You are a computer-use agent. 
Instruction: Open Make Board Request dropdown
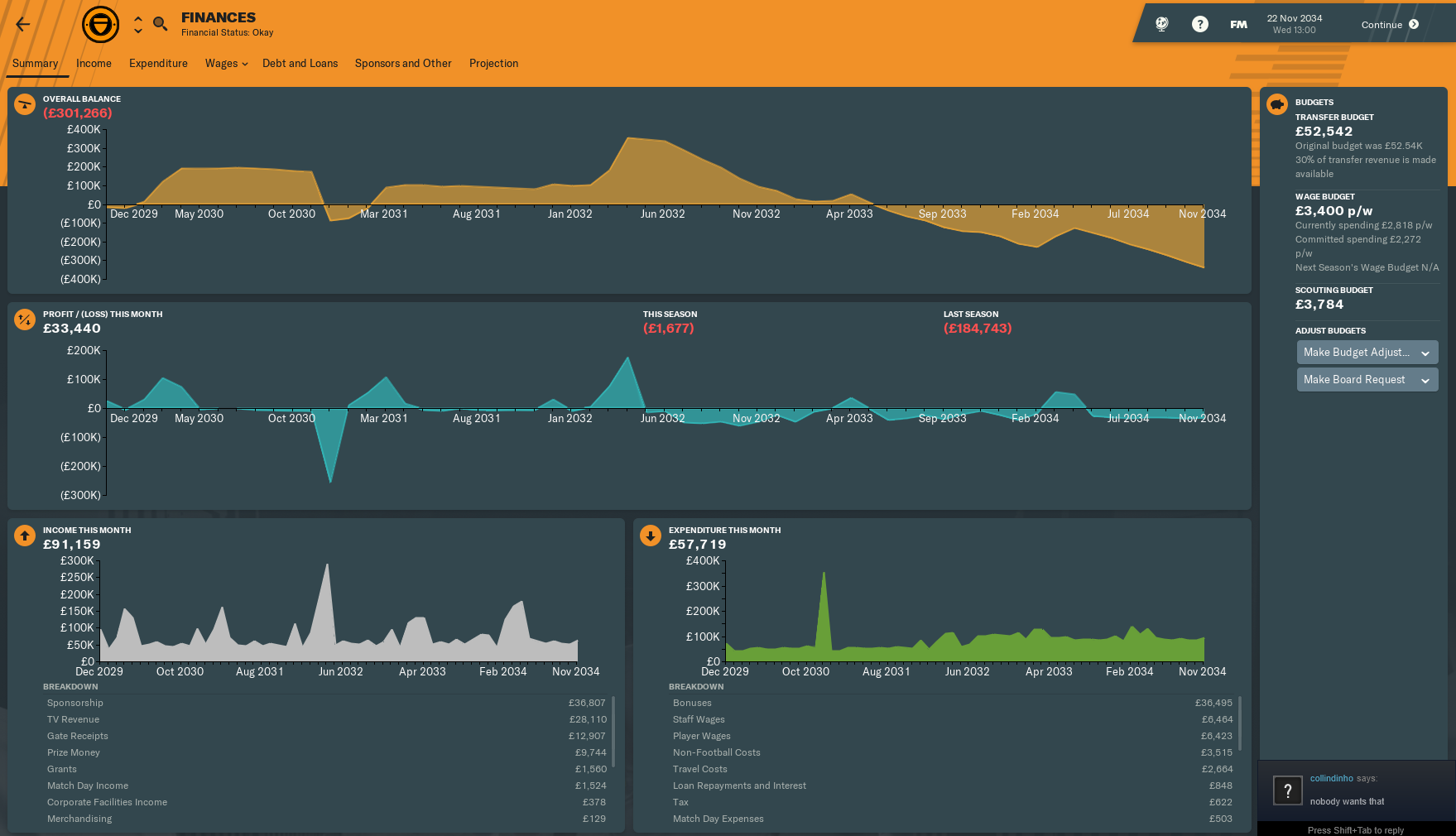(x=1367, y=380)
